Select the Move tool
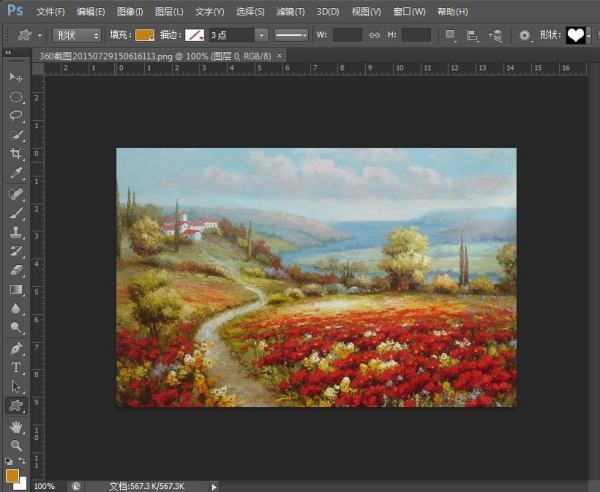 [16, 78]
